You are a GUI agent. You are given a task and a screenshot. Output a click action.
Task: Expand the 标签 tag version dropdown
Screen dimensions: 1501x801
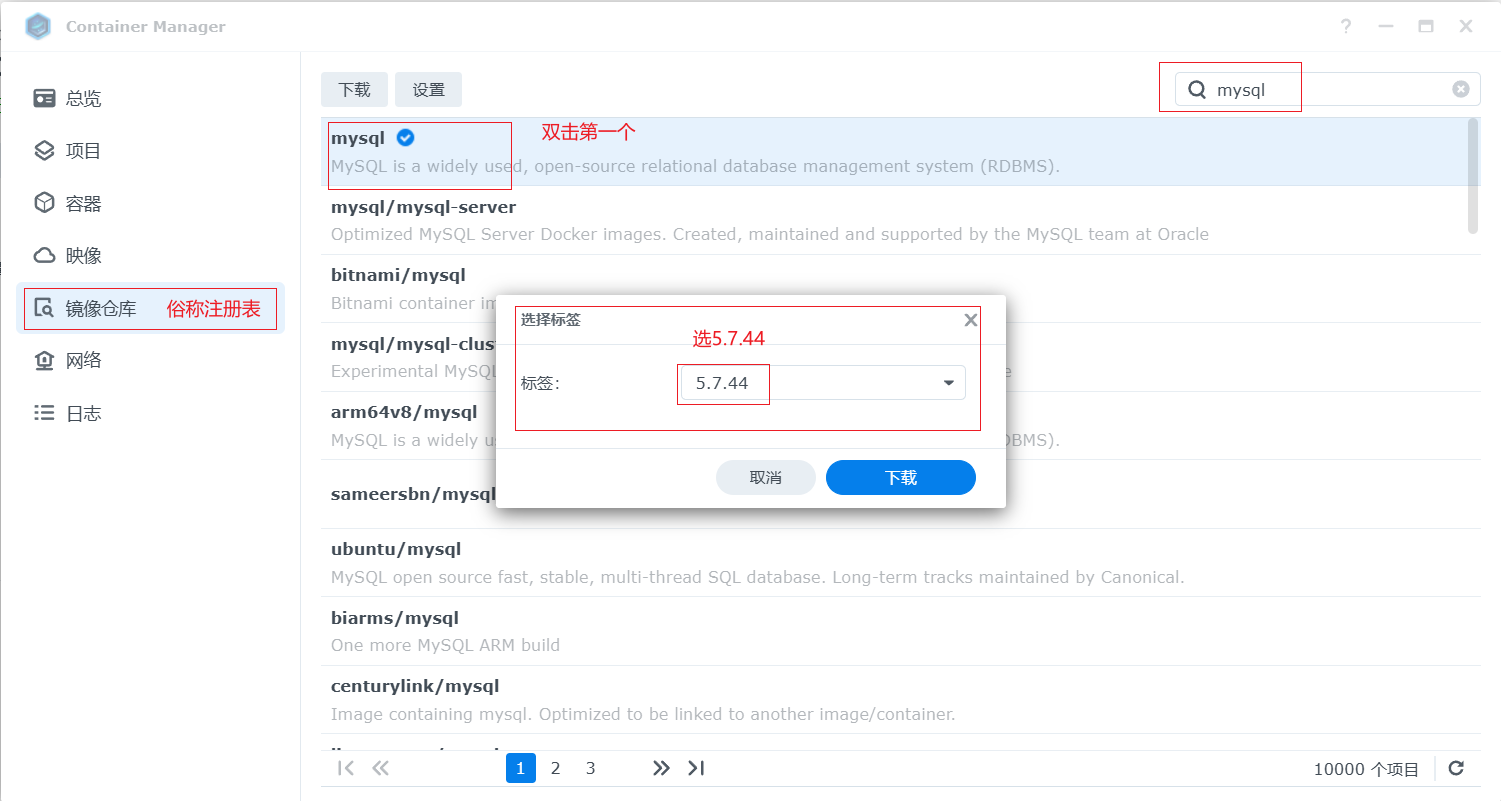pos(947,383)
